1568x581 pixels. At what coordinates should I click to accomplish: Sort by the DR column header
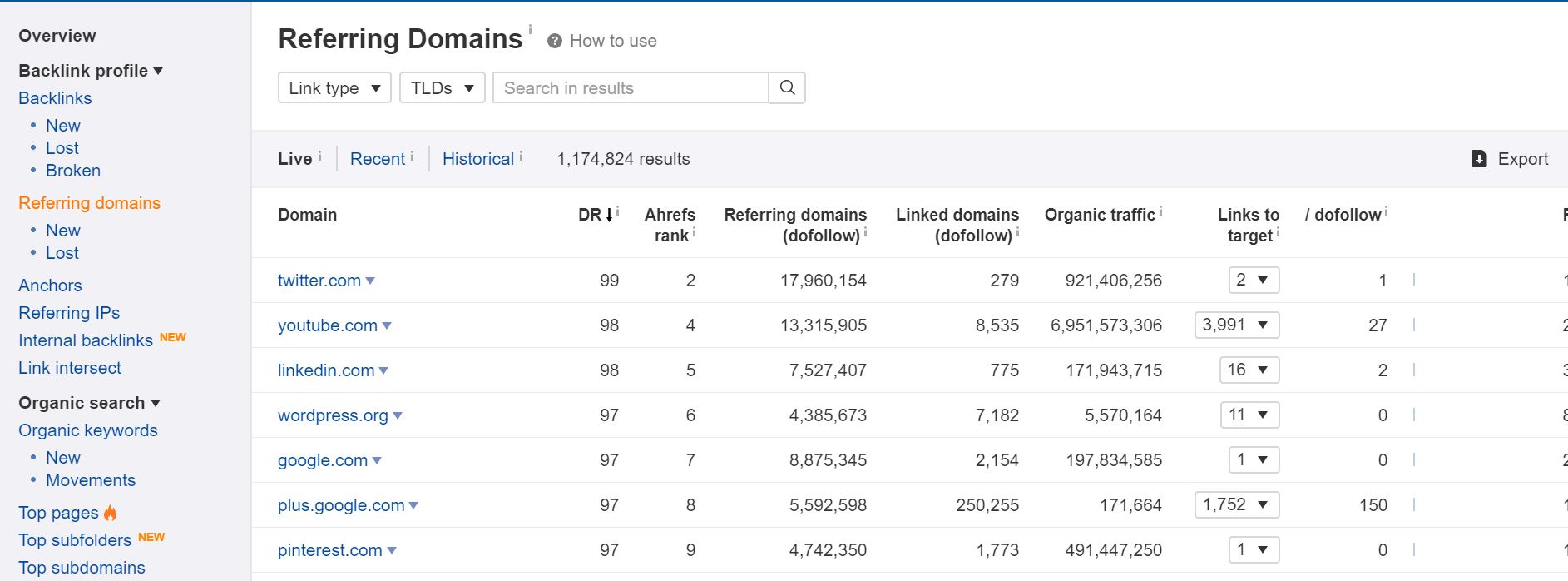[x=589, y=215]
